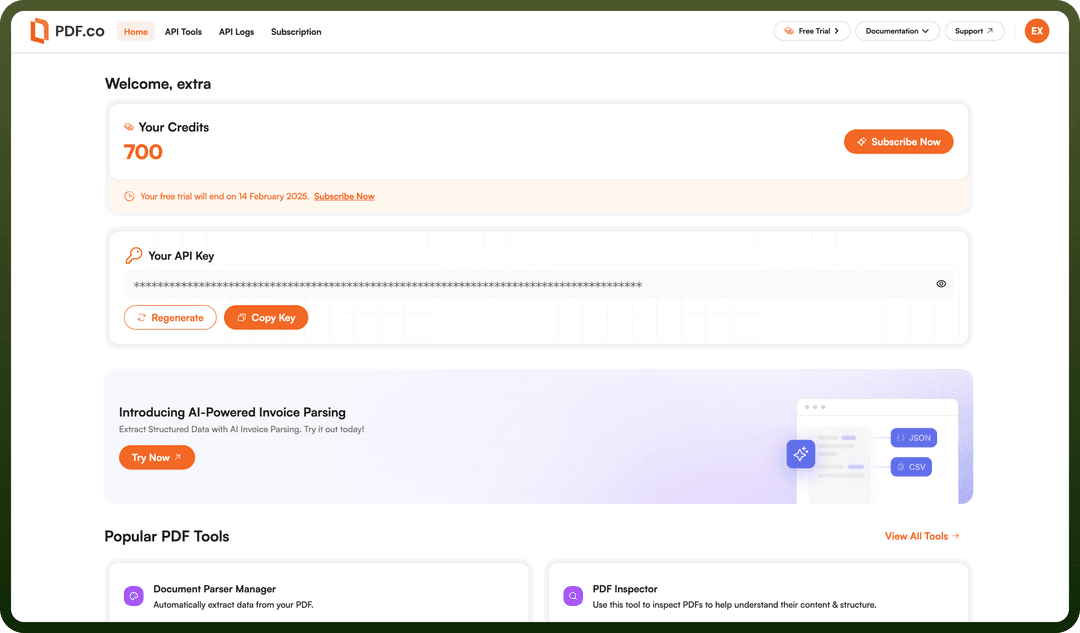The image size is (1080, 633).
Task: Click the Popular PDF Tools heading
Action: pos(167,536)
